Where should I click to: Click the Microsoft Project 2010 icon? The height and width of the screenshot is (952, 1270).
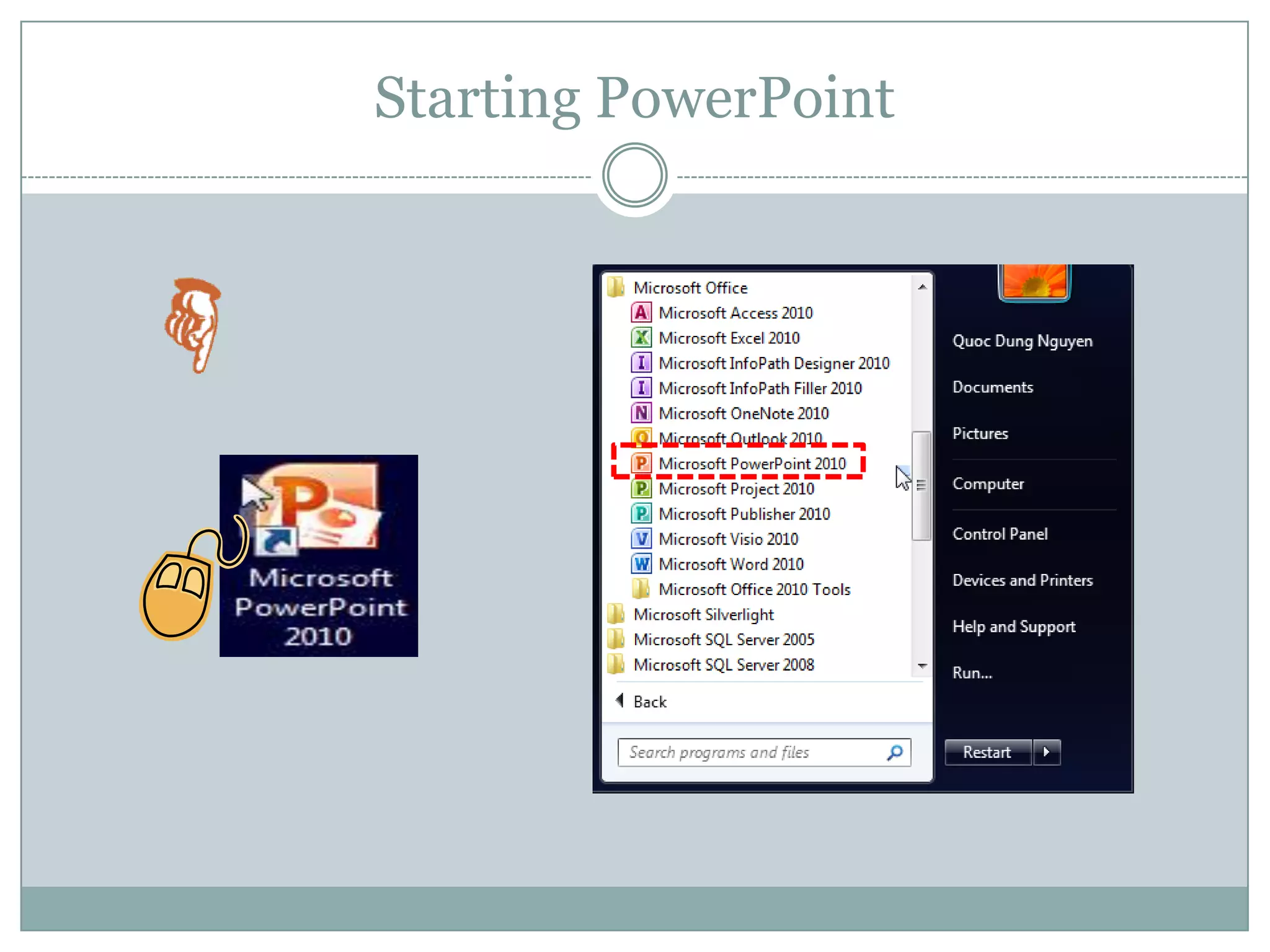pyautogui.click(x=641, y=489)
